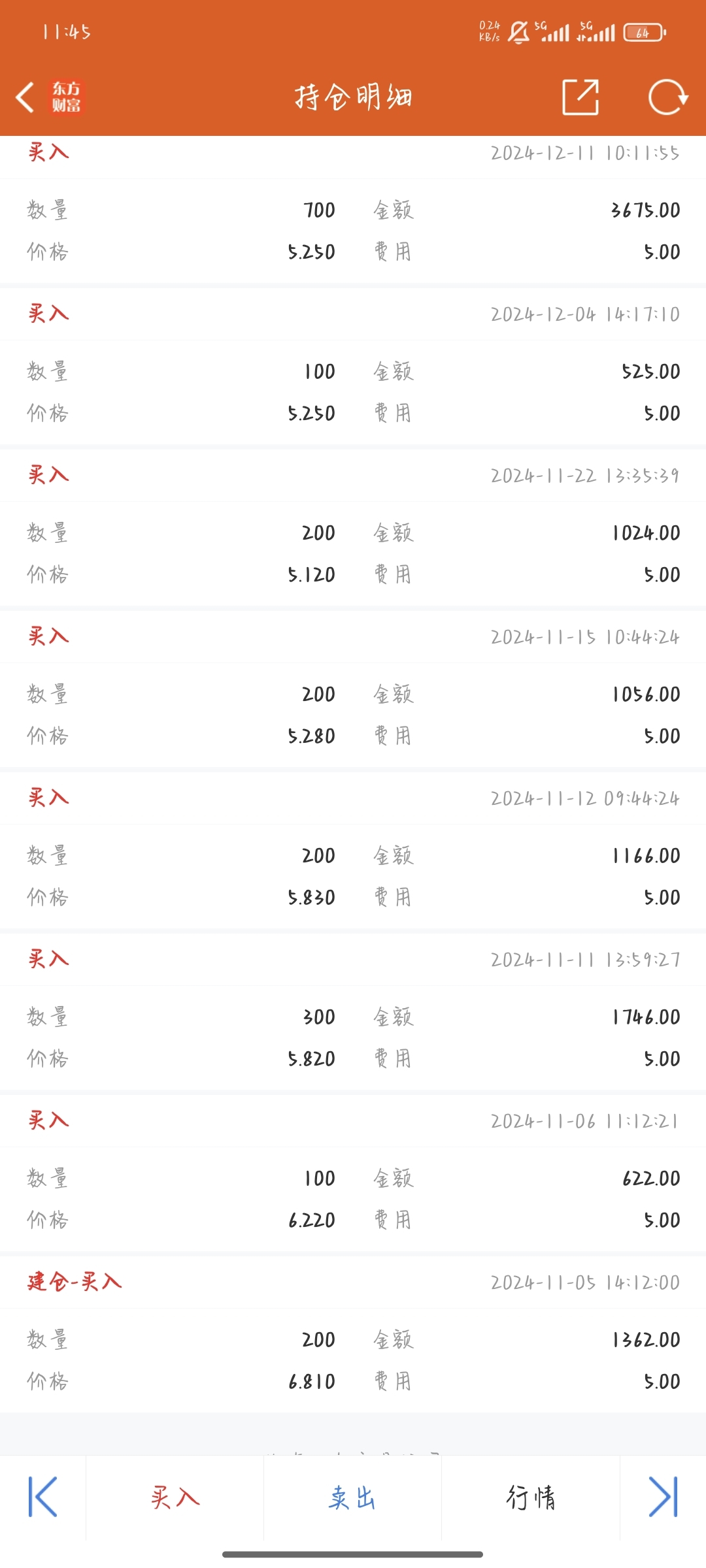Tap the muted notification bell icon
Image resolution: width=706 pixels, height=1568 pixels.
pyautogui.click(x=518, y=32)
